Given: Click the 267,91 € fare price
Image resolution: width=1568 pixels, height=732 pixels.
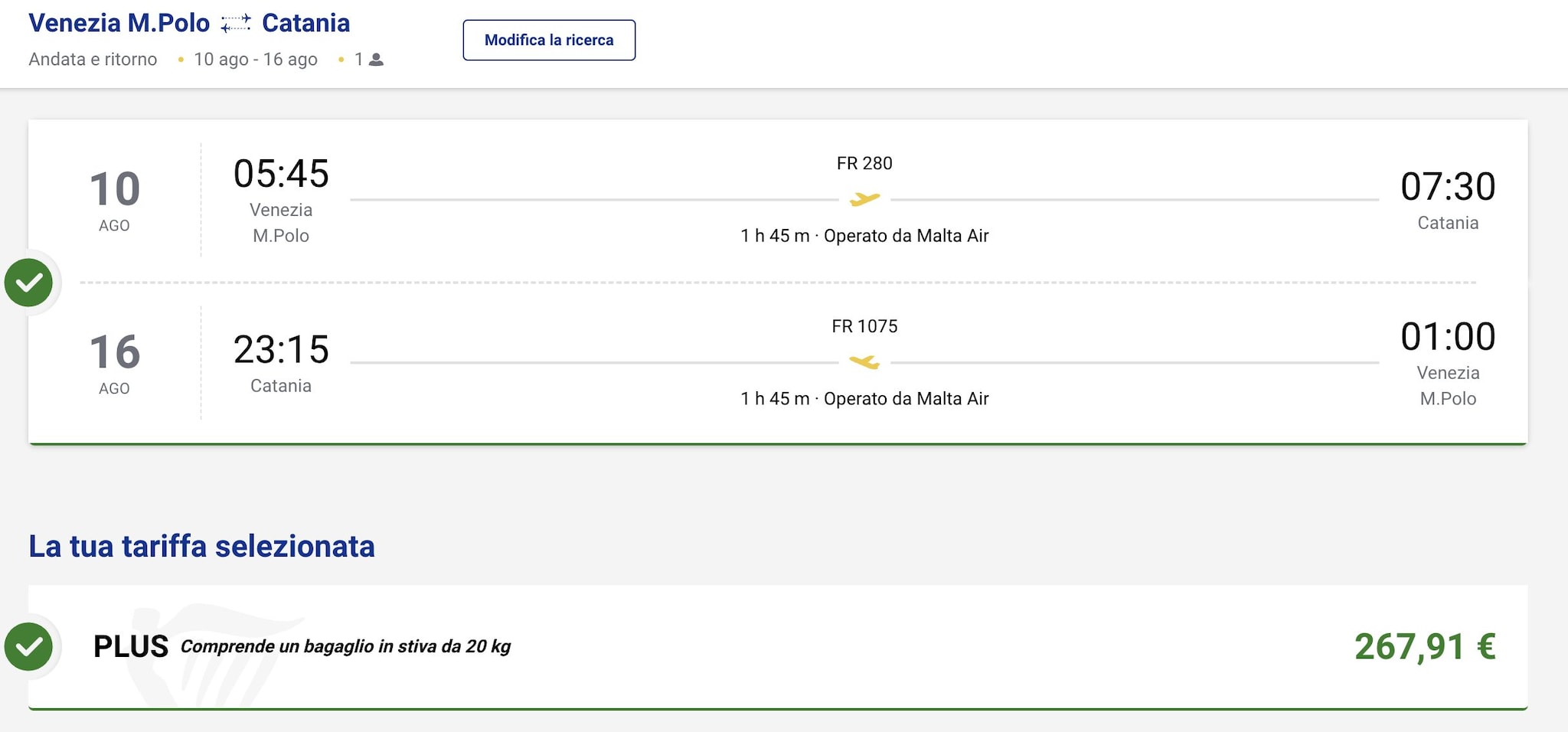Looking at the screenshot, I should 1425,646.
